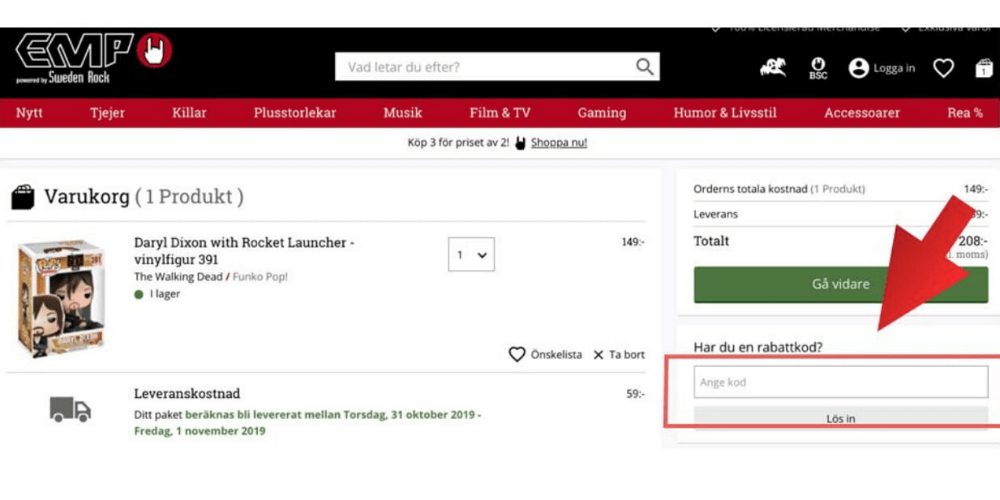Open the Musik category
Viewport: 1000px width, 500px height.
(x=403, y=113)
